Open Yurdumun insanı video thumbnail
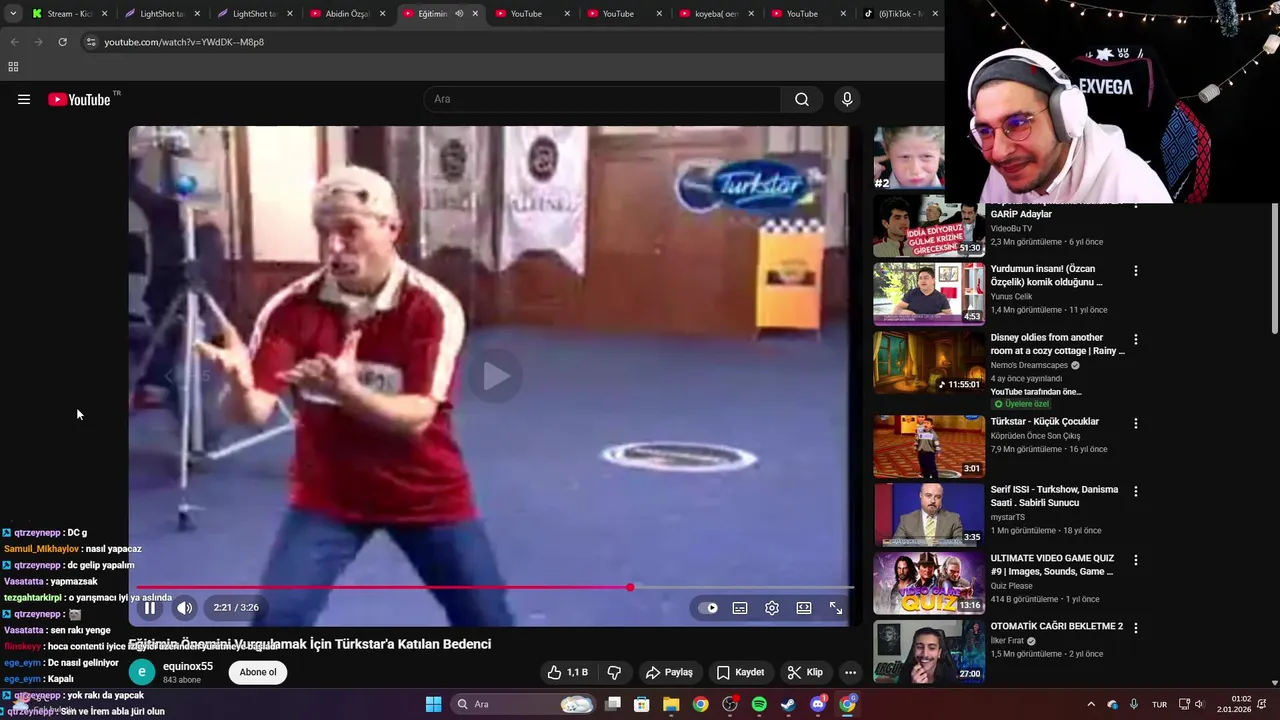The image size is (1280, 720). coord(929,294)
